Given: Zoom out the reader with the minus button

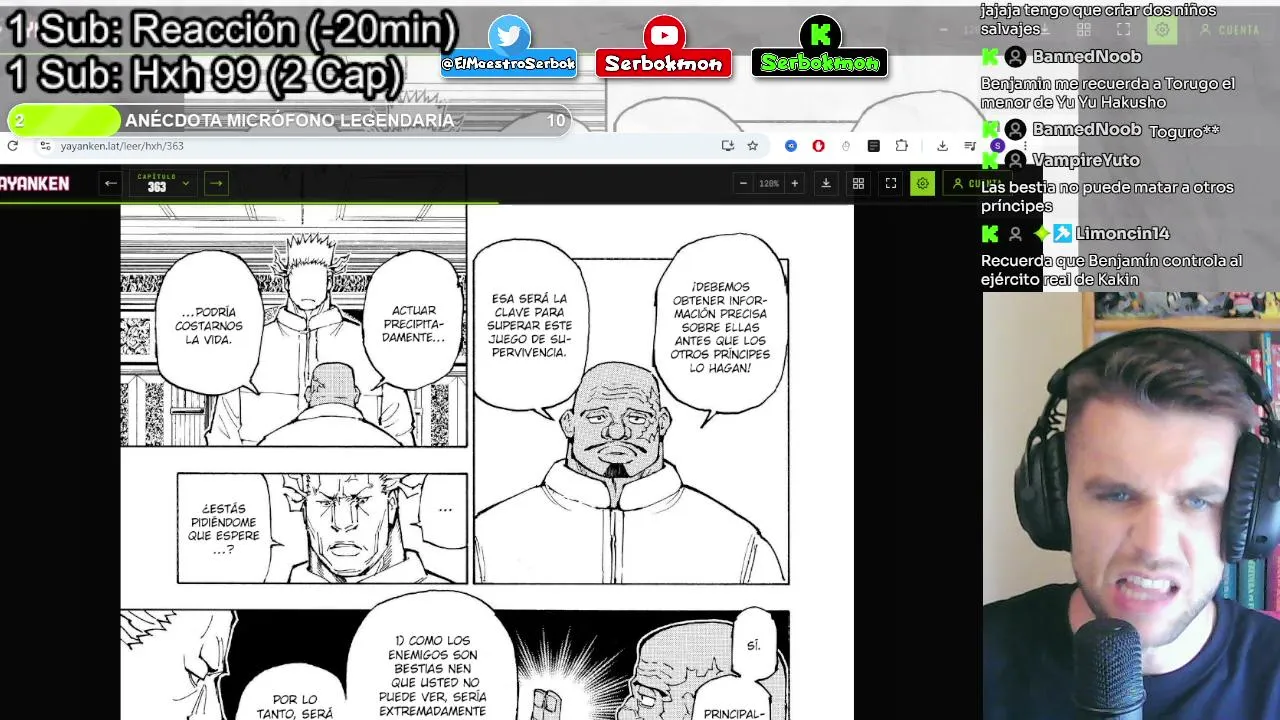Looking at the screenshot, I should pos(743,183).
